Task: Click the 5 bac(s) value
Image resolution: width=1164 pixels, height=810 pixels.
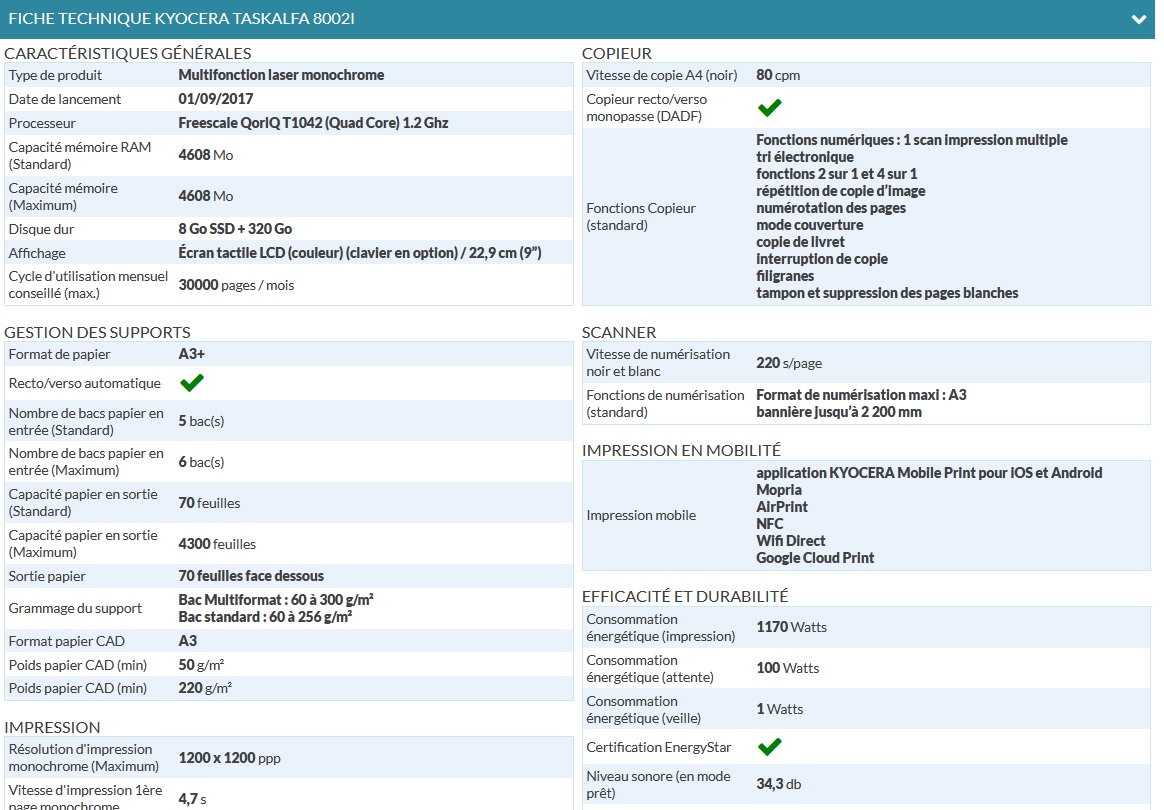Action: 201,421
